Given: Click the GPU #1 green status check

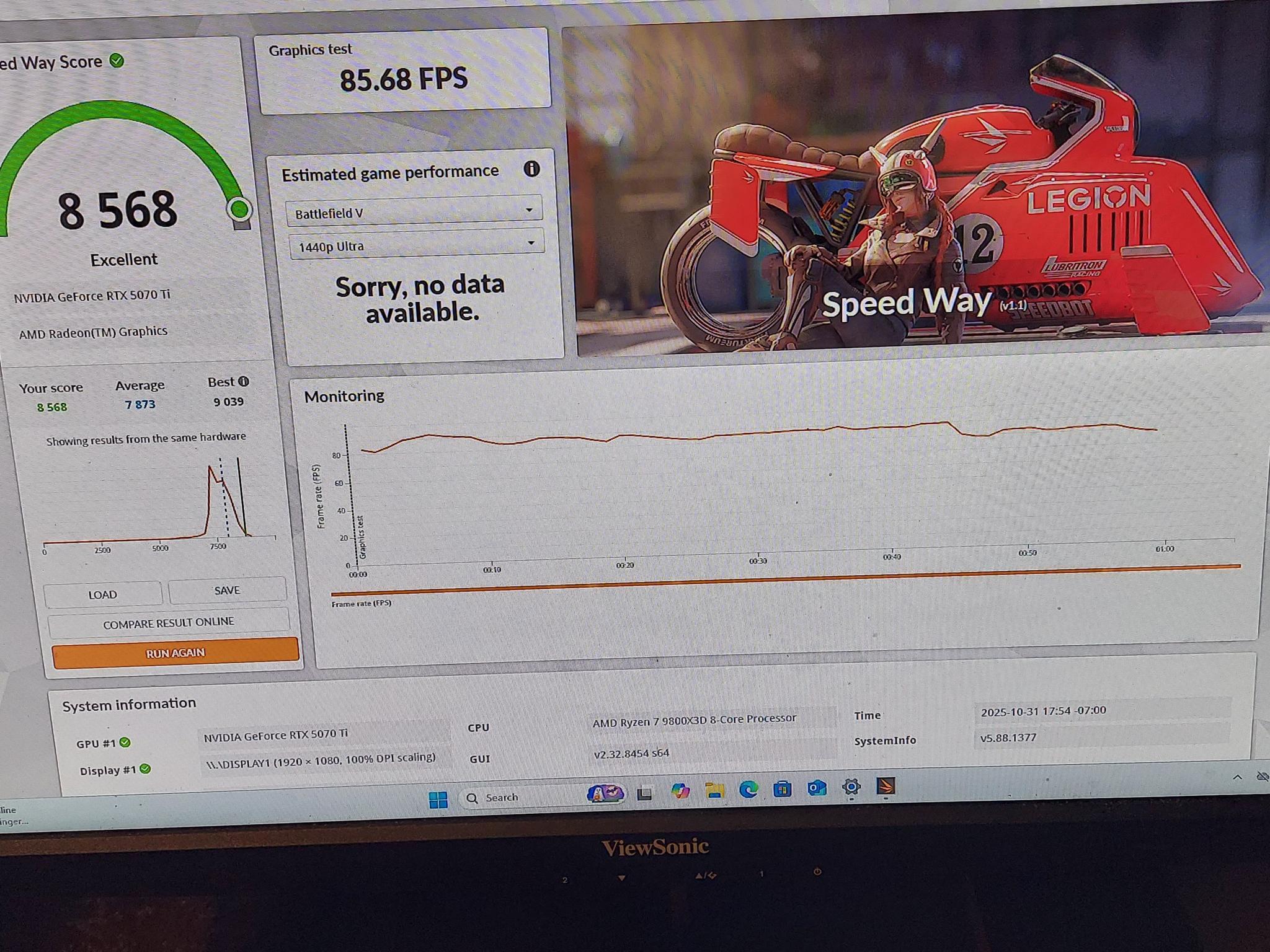Looking at the screenshot, I should [x=125, y=743].
